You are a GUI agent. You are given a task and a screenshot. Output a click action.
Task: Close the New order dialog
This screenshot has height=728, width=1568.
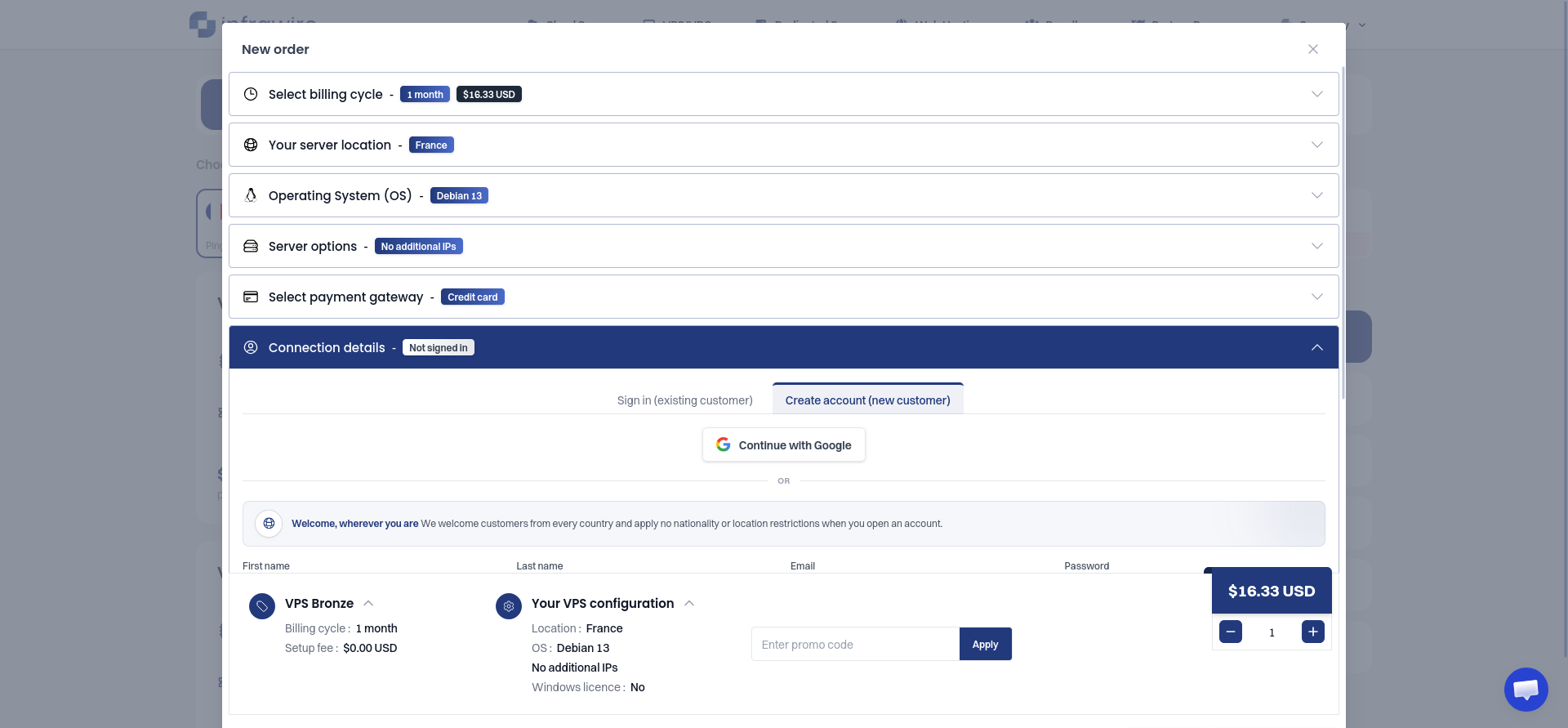[x=1313, y=49]
